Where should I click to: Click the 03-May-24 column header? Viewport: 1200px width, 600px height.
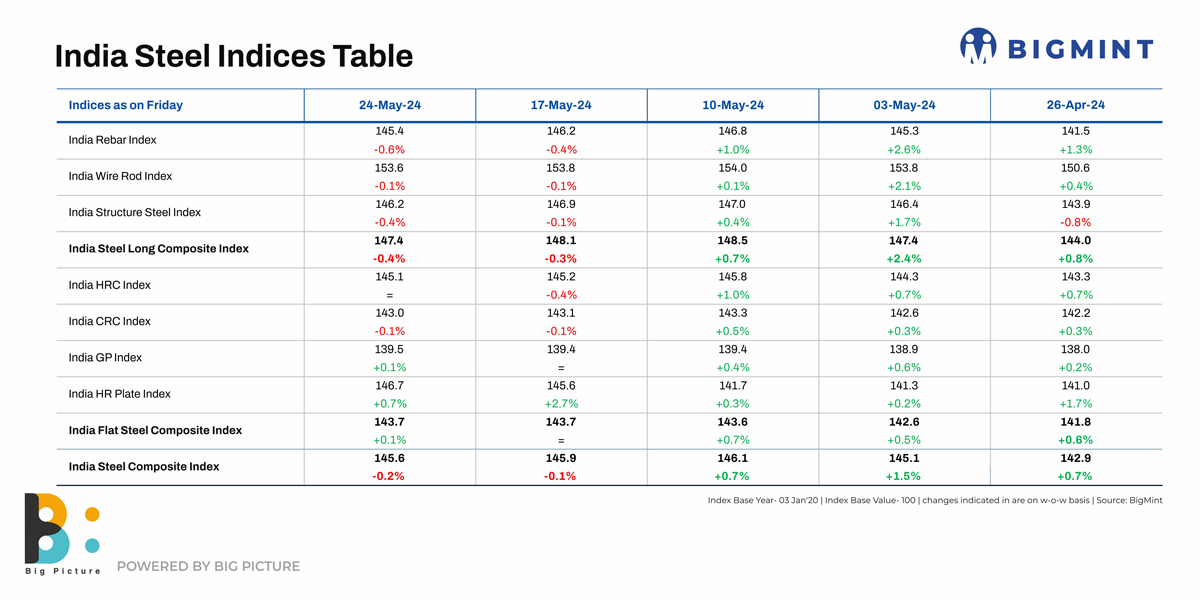[904, 105]
